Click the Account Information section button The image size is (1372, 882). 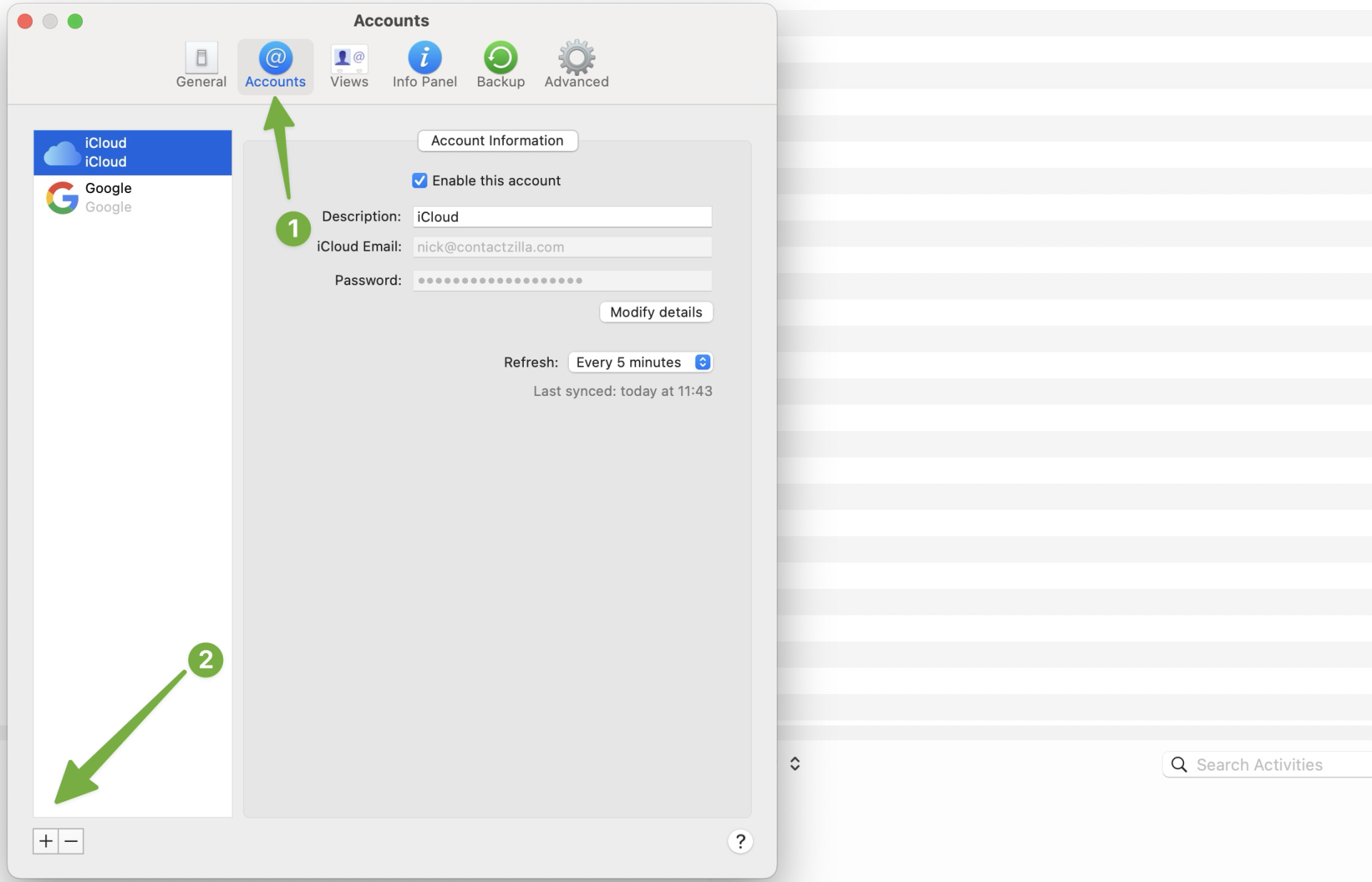(497, 141)
